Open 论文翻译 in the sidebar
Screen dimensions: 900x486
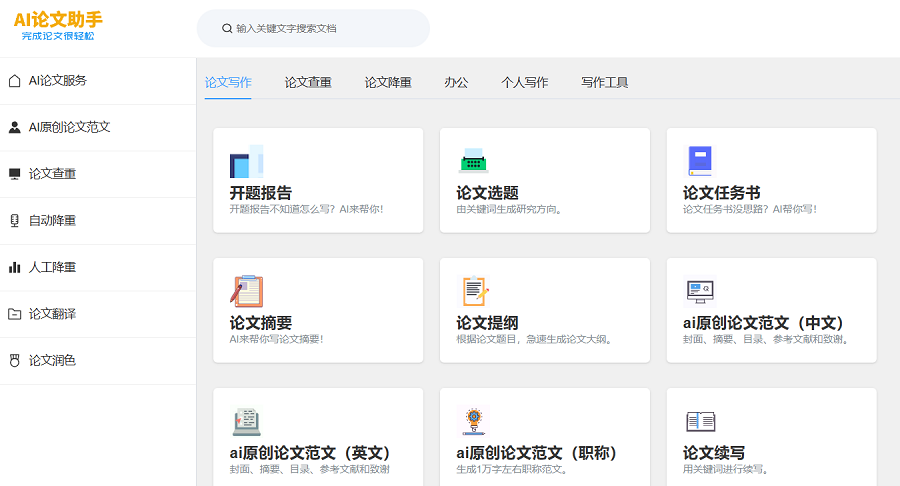click(98, 314)
